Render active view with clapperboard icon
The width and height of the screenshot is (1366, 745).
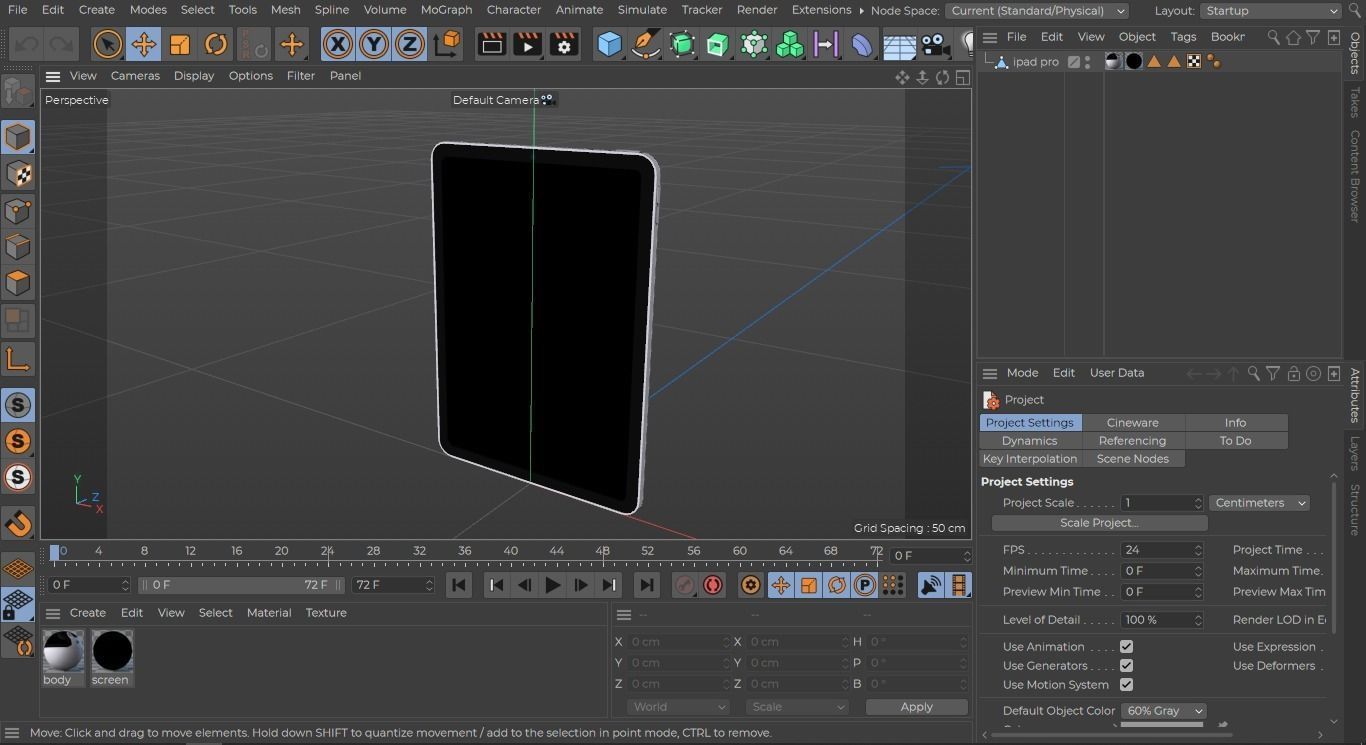(491, 44)
